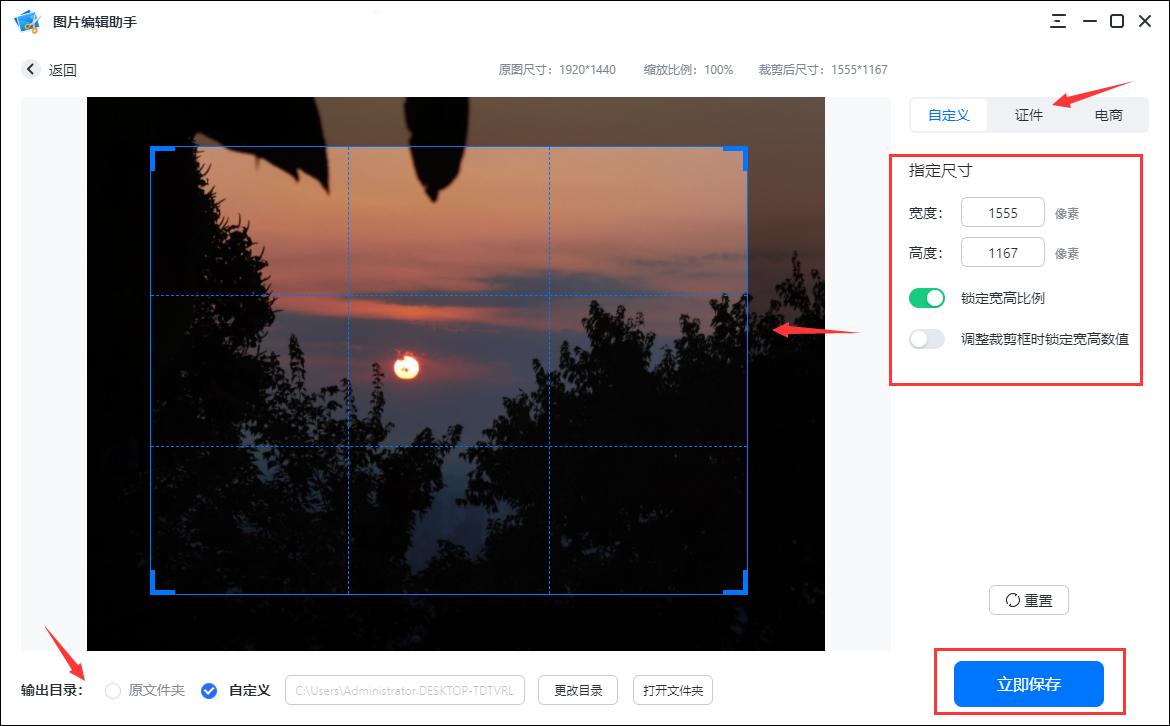Switch to the 电商 tab
This screenshot has height=726, width=1170.
pyautogui.click(x=1108, y=115)
